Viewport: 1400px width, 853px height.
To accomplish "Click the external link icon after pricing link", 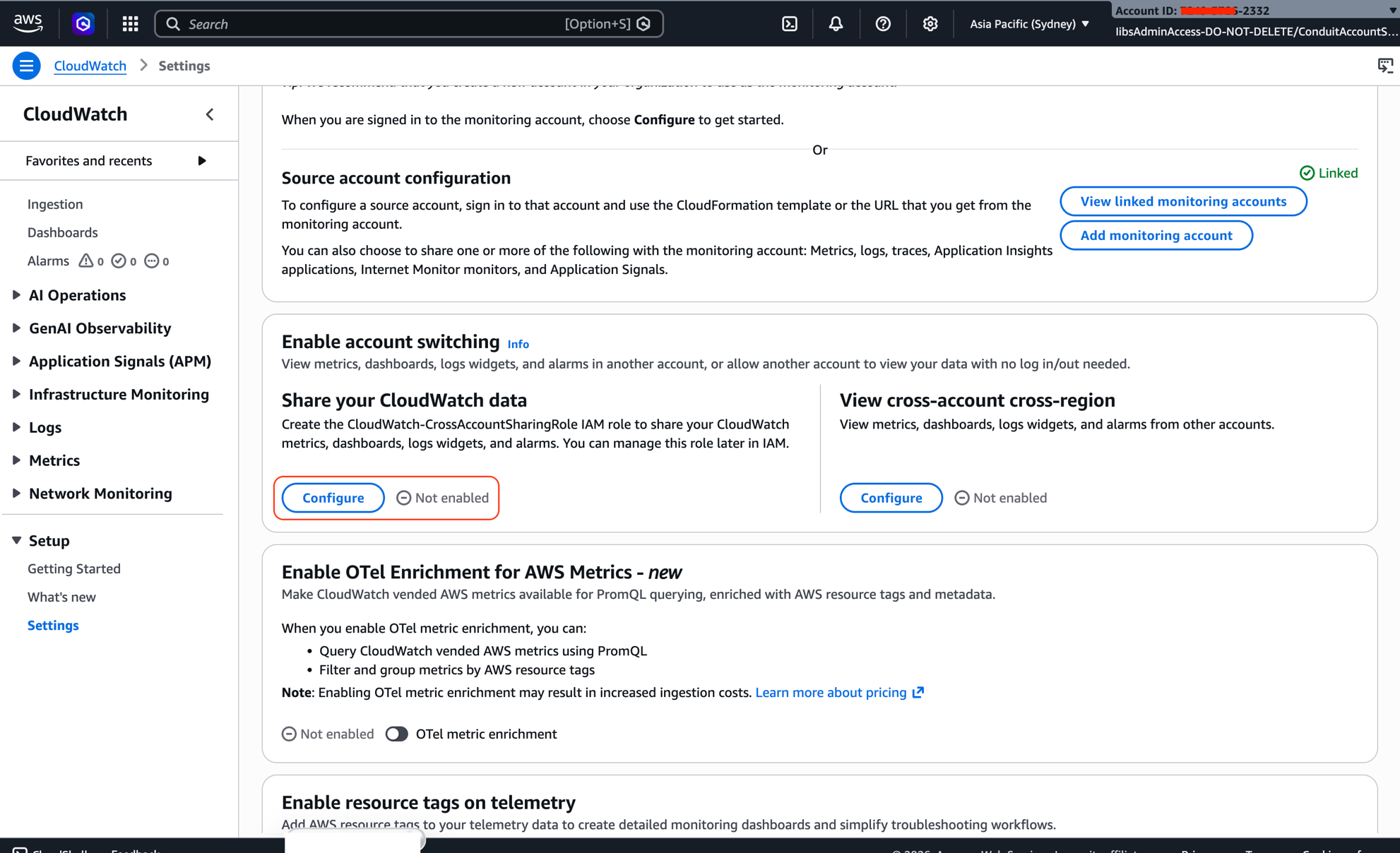I will coord(918,692).
